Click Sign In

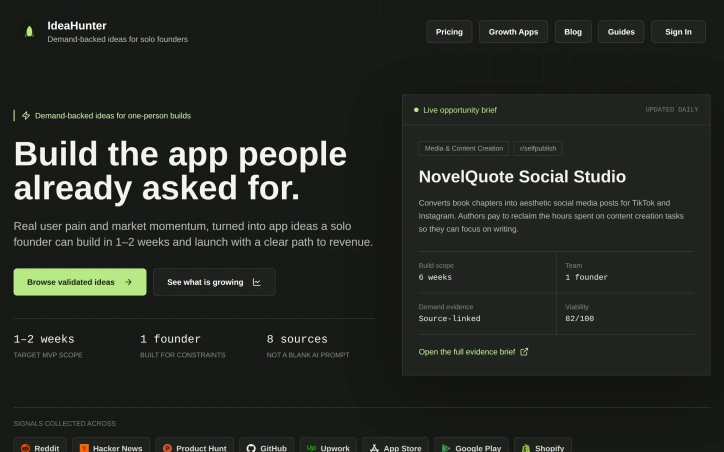pyautogui.click(x=678, y=32)
